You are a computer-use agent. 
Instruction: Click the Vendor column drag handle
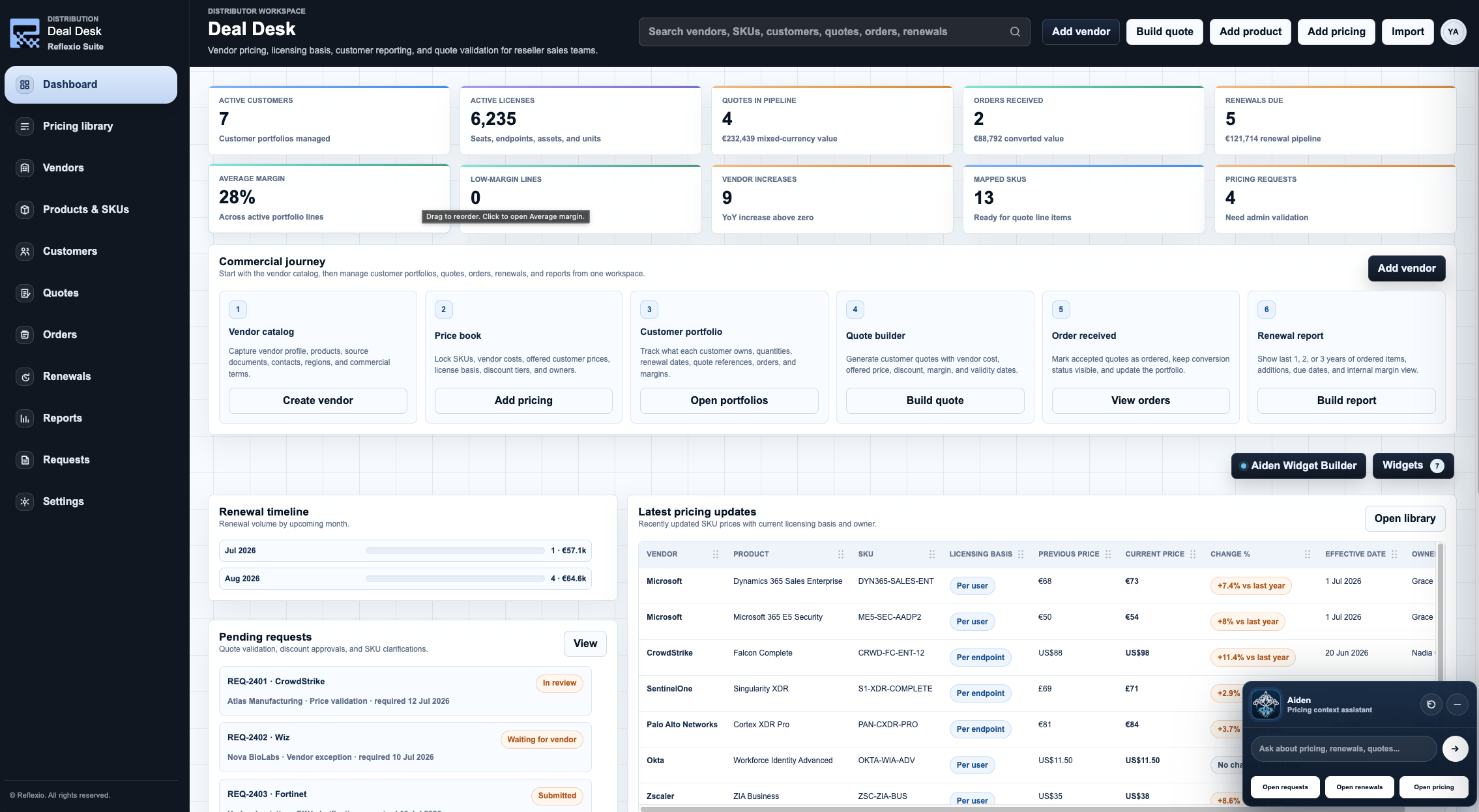click(x=715, y=555)
